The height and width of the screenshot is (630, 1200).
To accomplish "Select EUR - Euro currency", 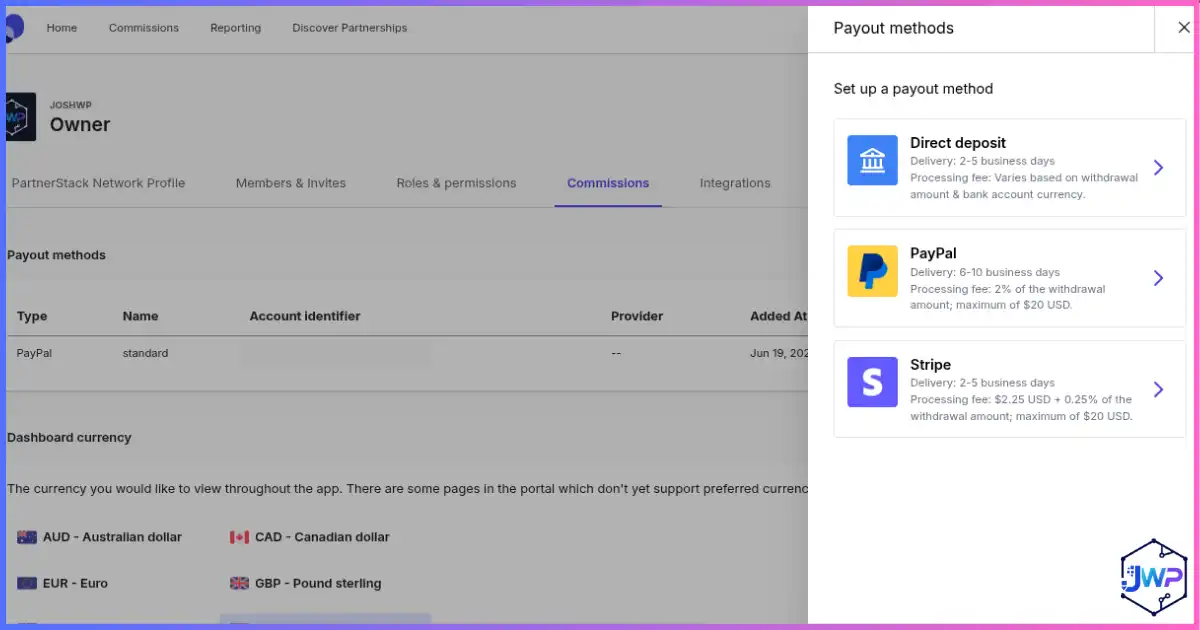I will tap(63, 583).
